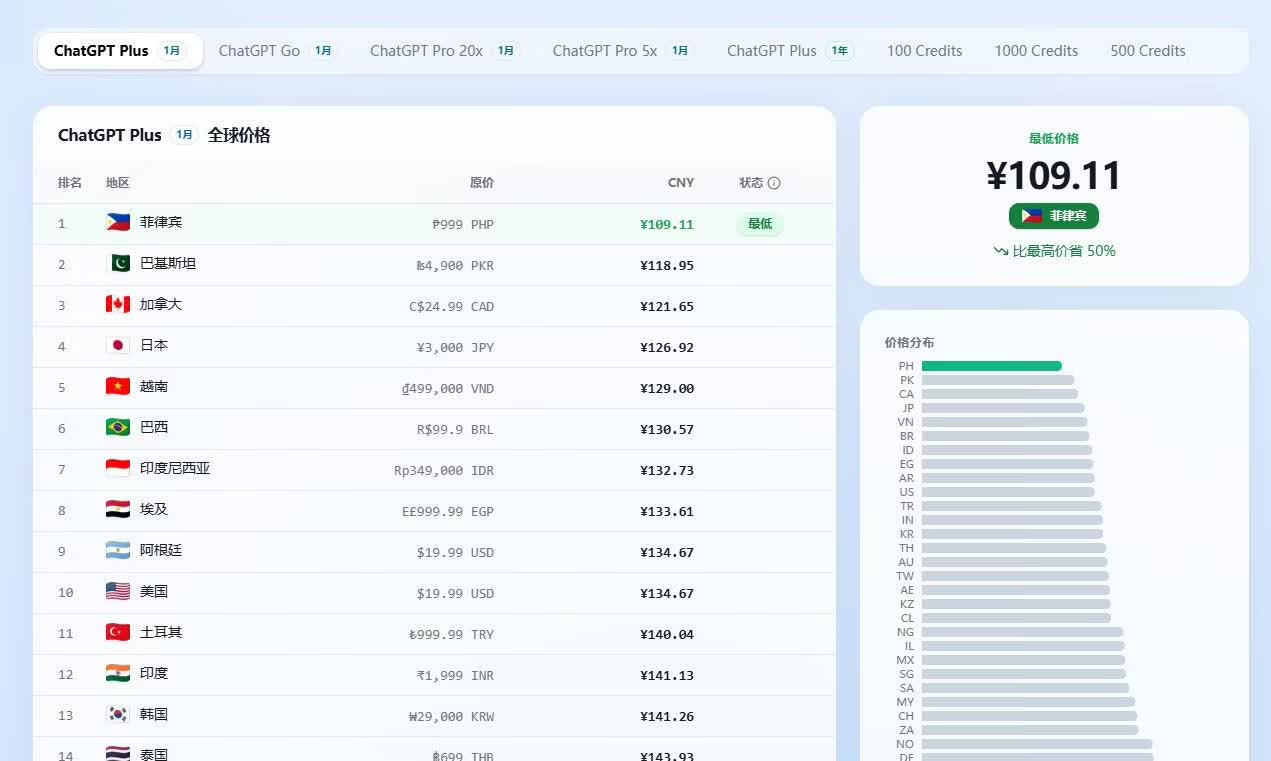Click the 地区 column header
The width and height of the screenshot is (1271, 761).
118,183
